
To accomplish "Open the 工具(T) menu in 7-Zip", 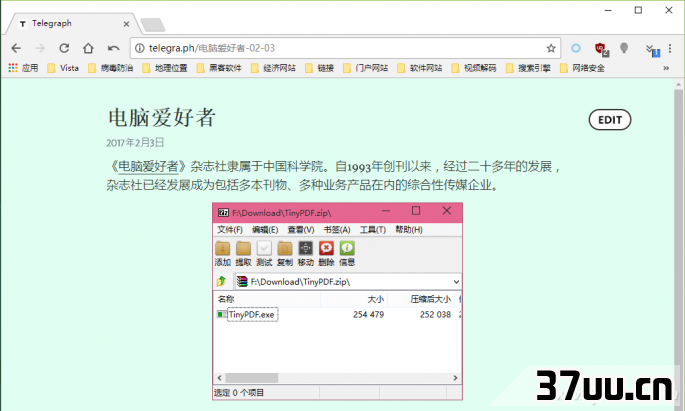I will click(373, 230).
